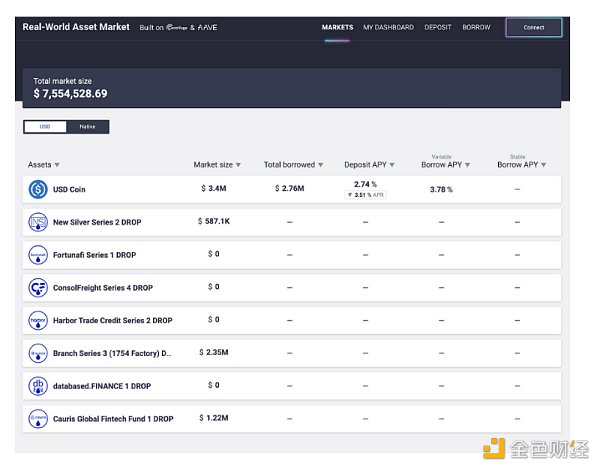600x470 pixels.
Task: Click the Harbor Trade Credit Series 2 icon
Action: pyautogui.click(x=38, y=320)
